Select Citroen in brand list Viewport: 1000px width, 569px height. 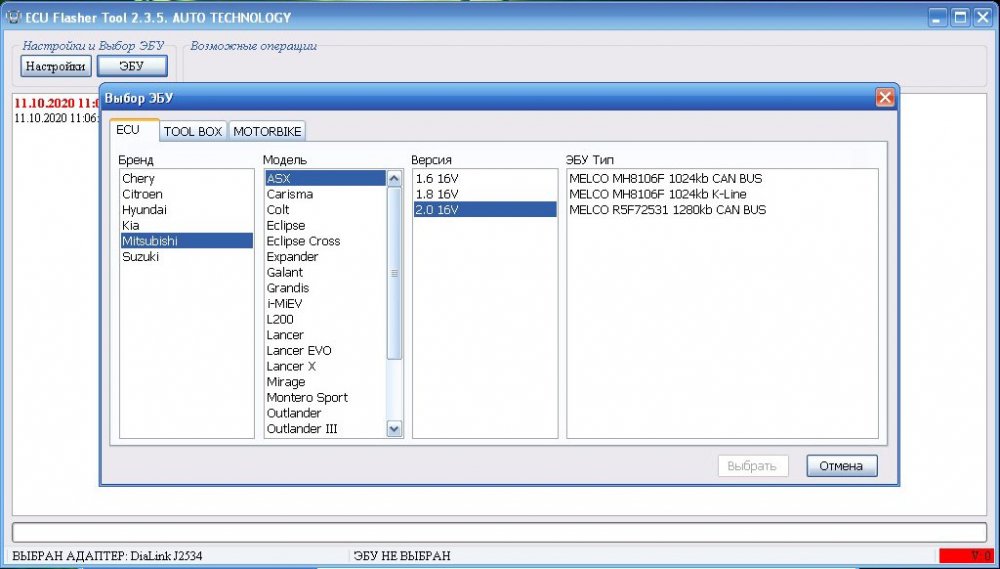tap(186, 194)
